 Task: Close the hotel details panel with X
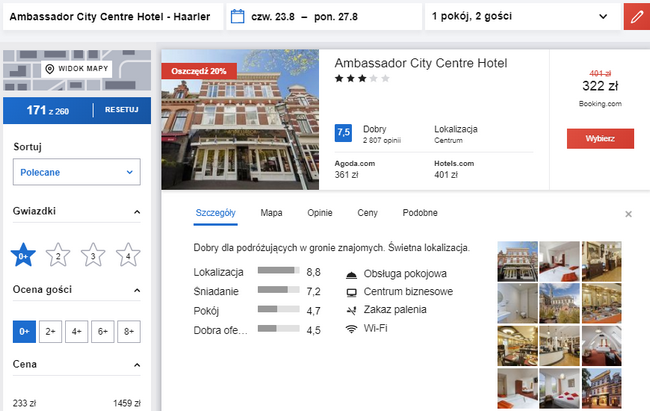628,214
